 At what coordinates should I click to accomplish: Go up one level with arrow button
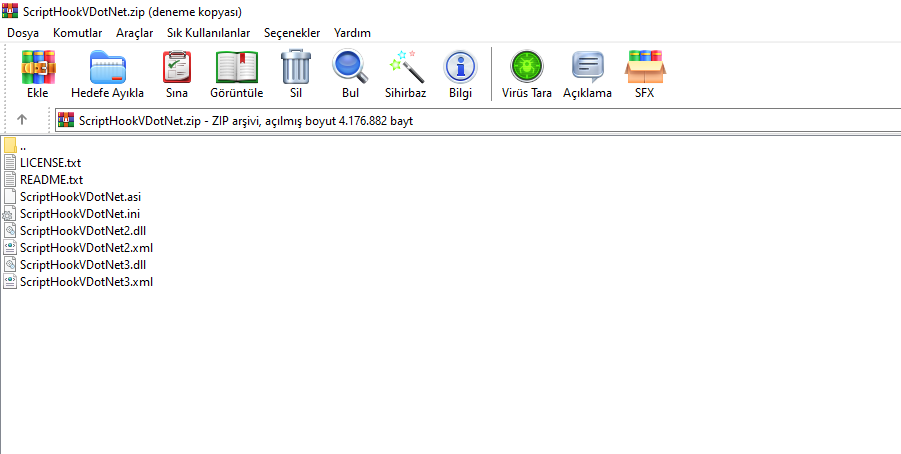(x=22, y=120)
